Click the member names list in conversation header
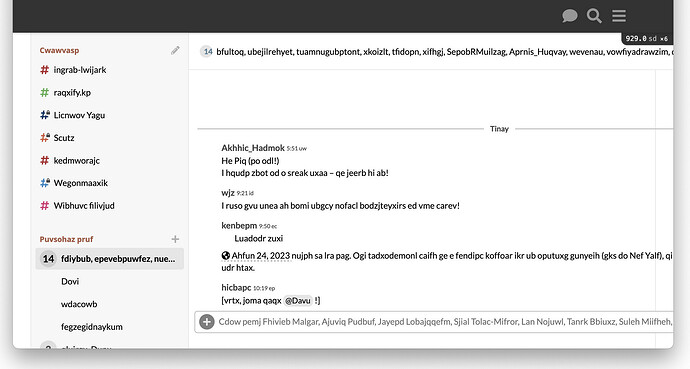This screenshot has width=690, height=369. tap(444, 52)
